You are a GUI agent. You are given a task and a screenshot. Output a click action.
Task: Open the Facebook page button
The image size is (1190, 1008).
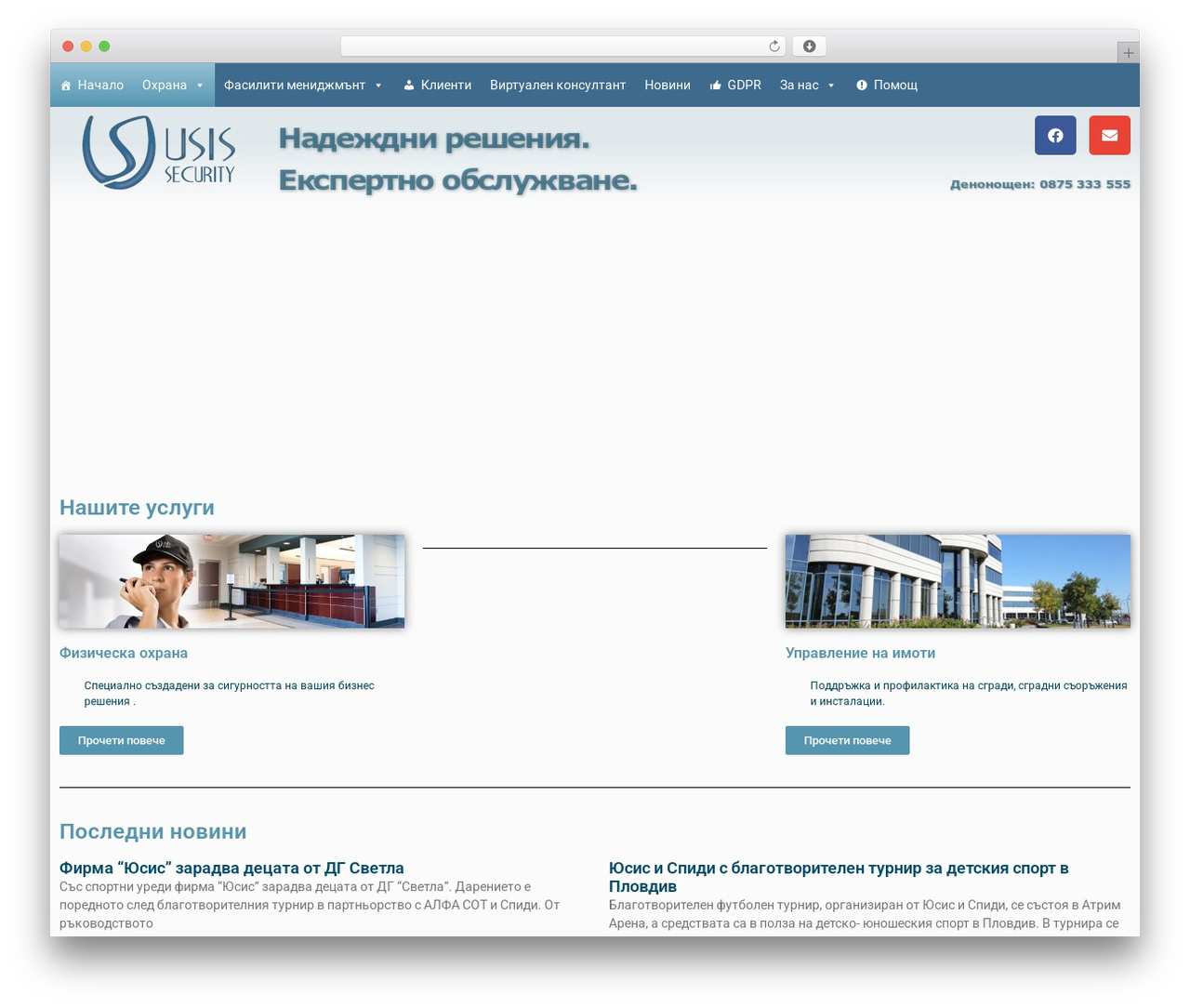[x=1055, y=135]
